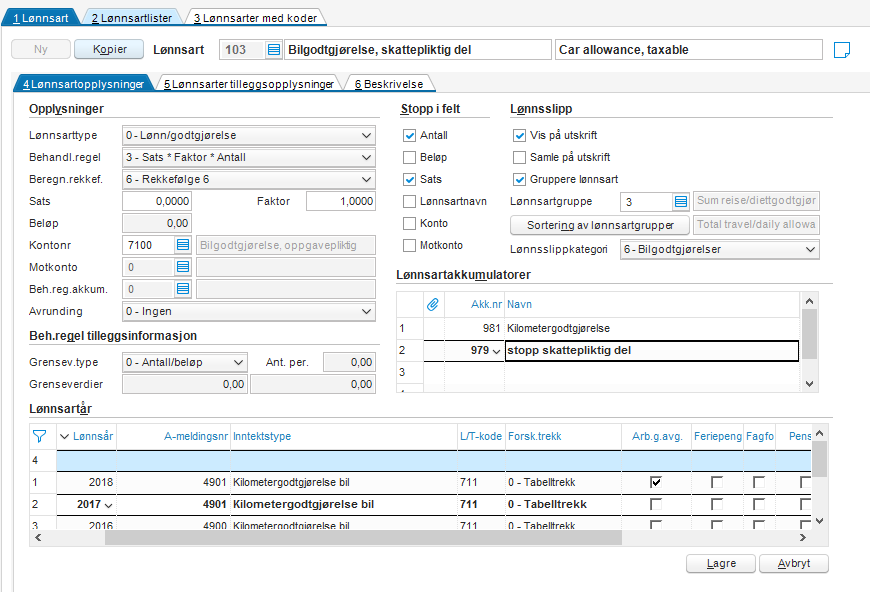Click the paperclip attachment column icon
Screen dimensions: 870x592
pyautogui.click(x=433, y=304)
